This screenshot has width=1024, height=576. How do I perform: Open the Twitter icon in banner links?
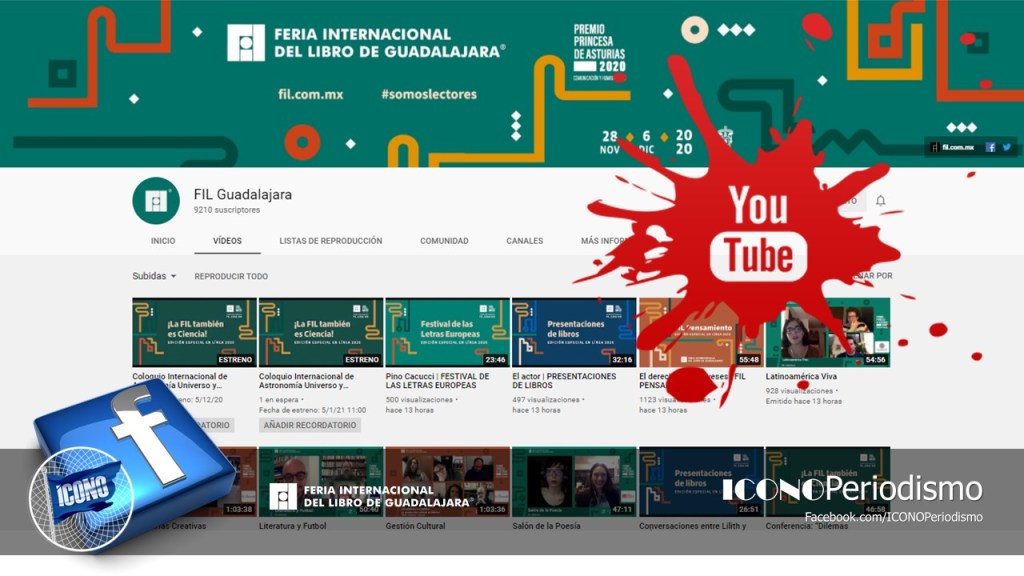pyautogui.click(x=1007, y=147)
